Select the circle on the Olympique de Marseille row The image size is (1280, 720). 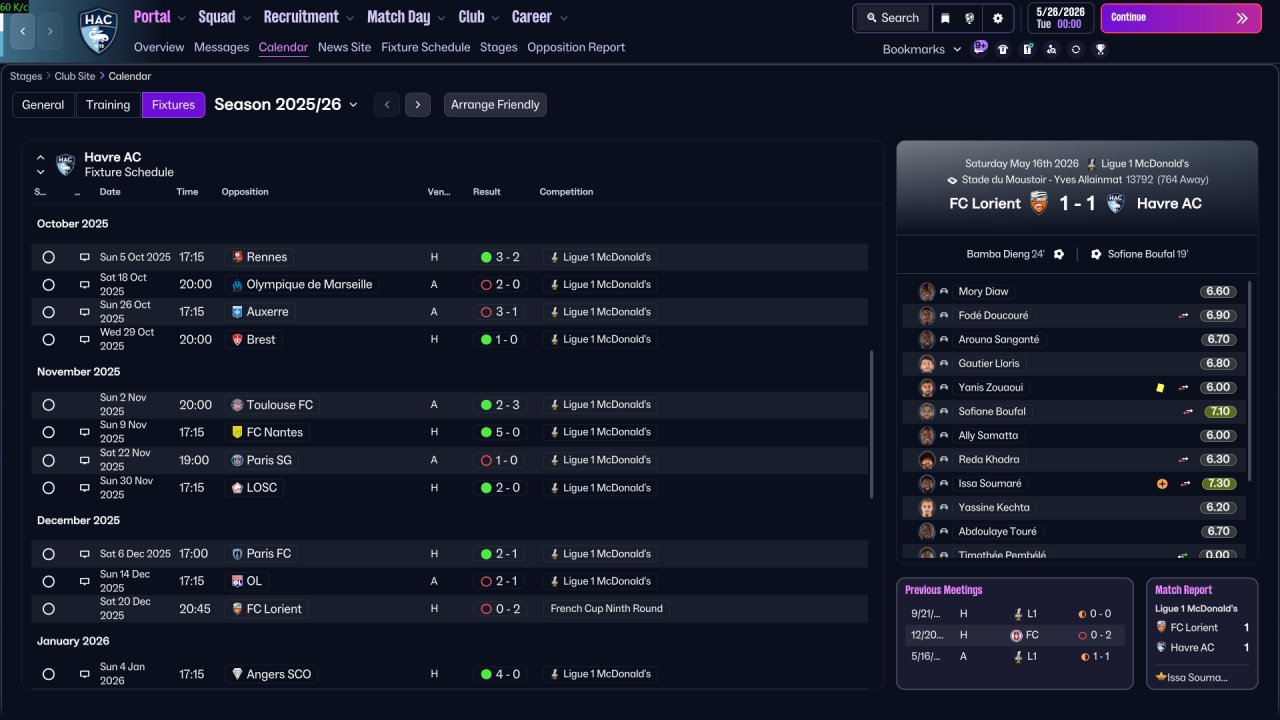coord(48,285)
